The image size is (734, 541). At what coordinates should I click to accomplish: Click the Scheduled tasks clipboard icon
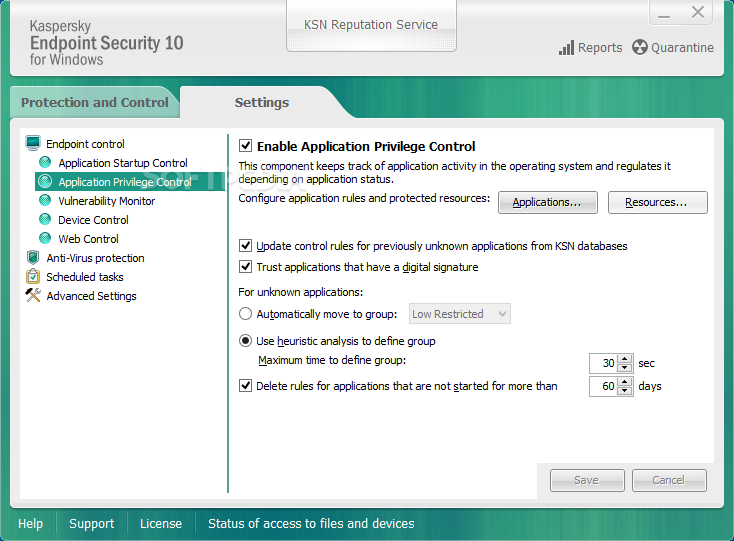coord(33,276)
